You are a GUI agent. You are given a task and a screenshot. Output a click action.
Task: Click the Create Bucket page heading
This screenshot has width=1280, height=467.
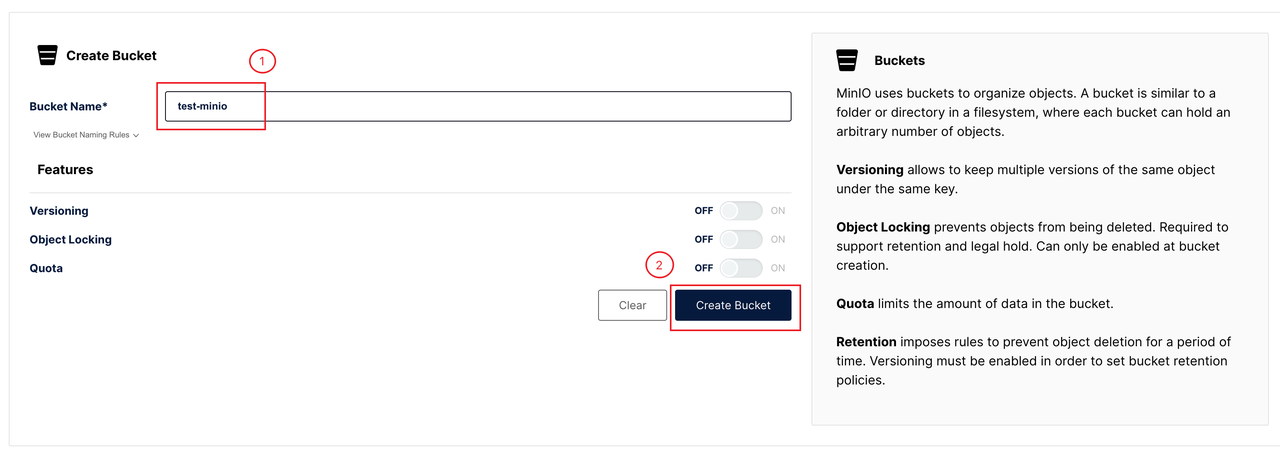tap(111, 56)
